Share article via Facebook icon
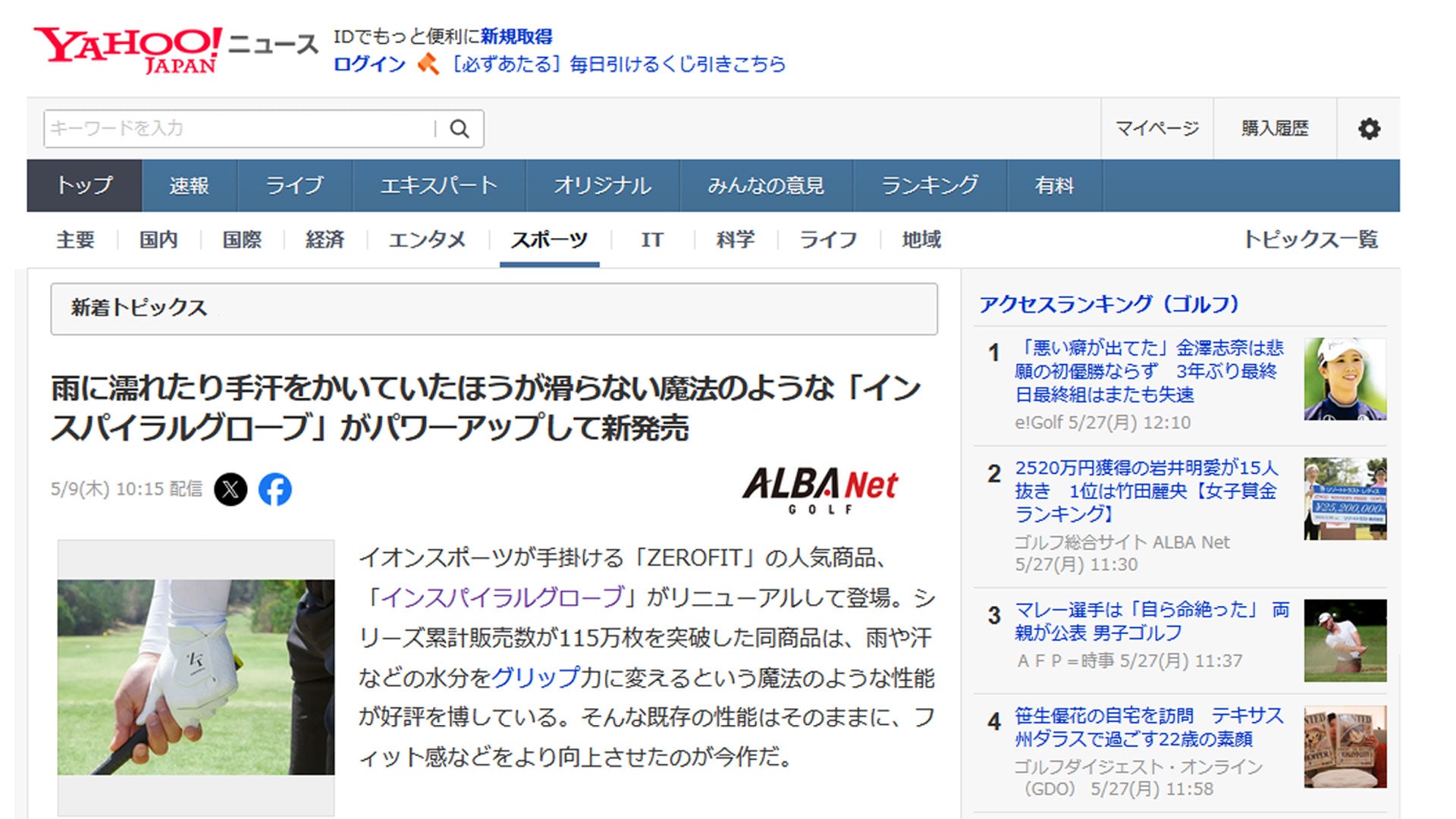This screenshot has height=819, width=1456. click(x=275, y=489)
